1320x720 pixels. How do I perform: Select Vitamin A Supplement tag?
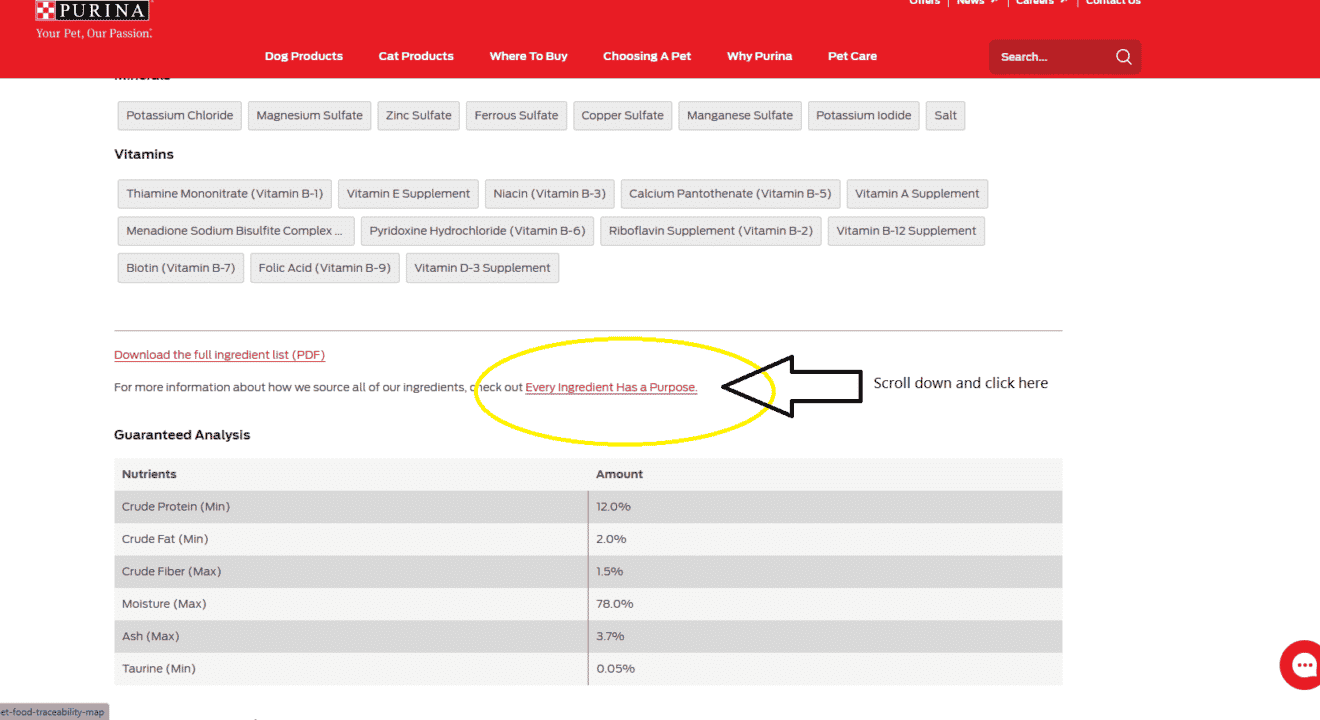918,194
